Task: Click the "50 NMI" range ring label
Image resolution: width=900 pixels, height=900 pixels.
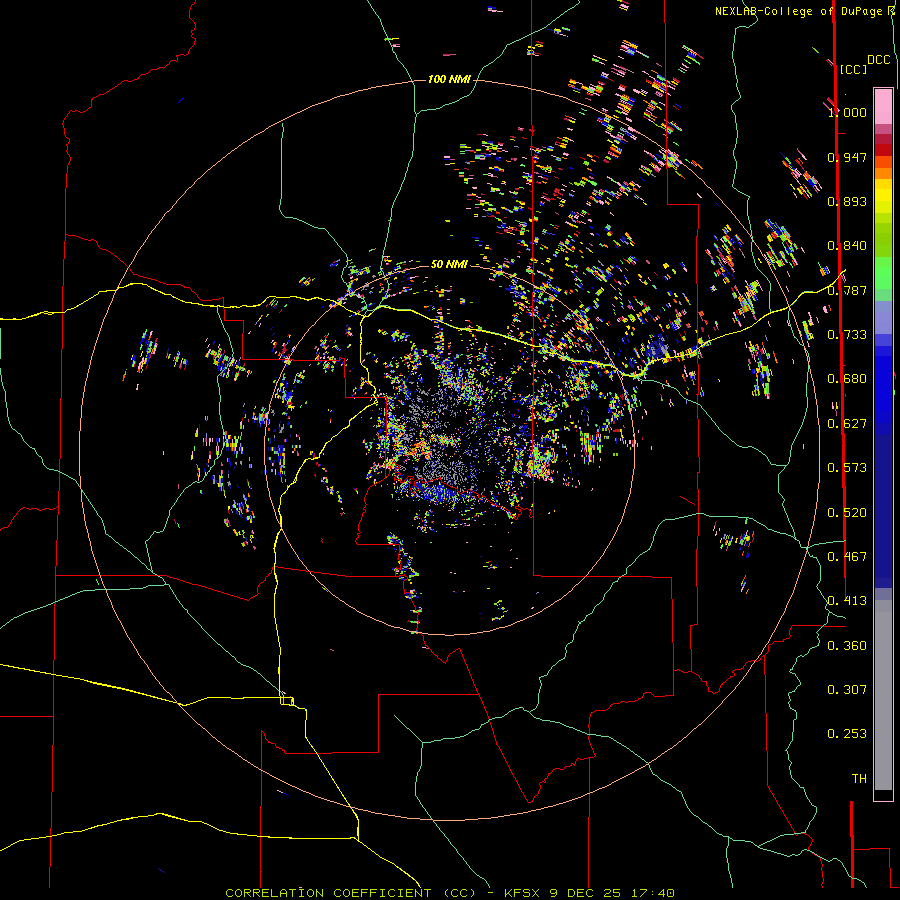Action: 449,264
